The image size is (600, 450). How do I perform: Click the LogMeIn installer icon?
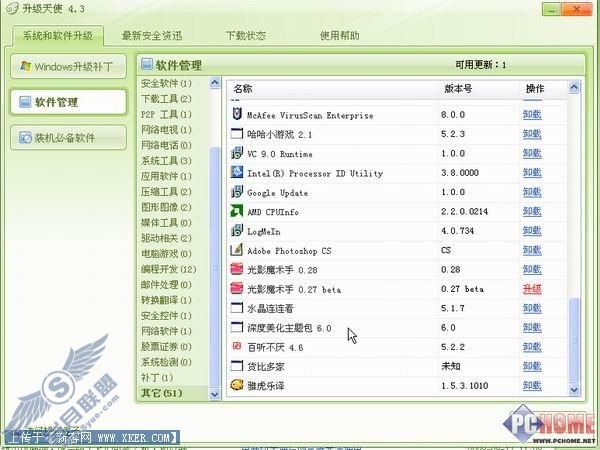pos(237,230)
